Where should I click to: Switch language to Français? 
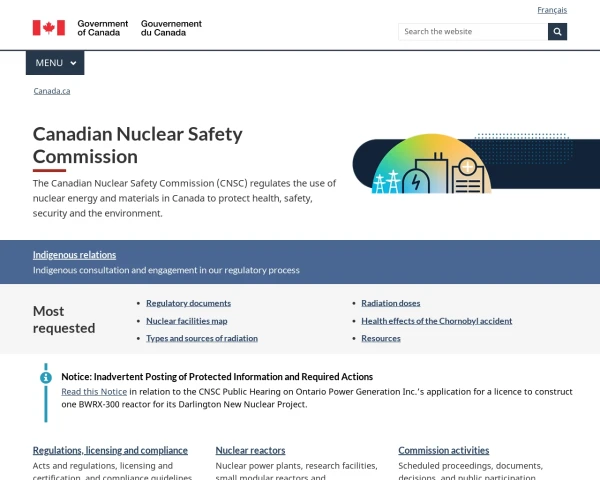point(552,10)
